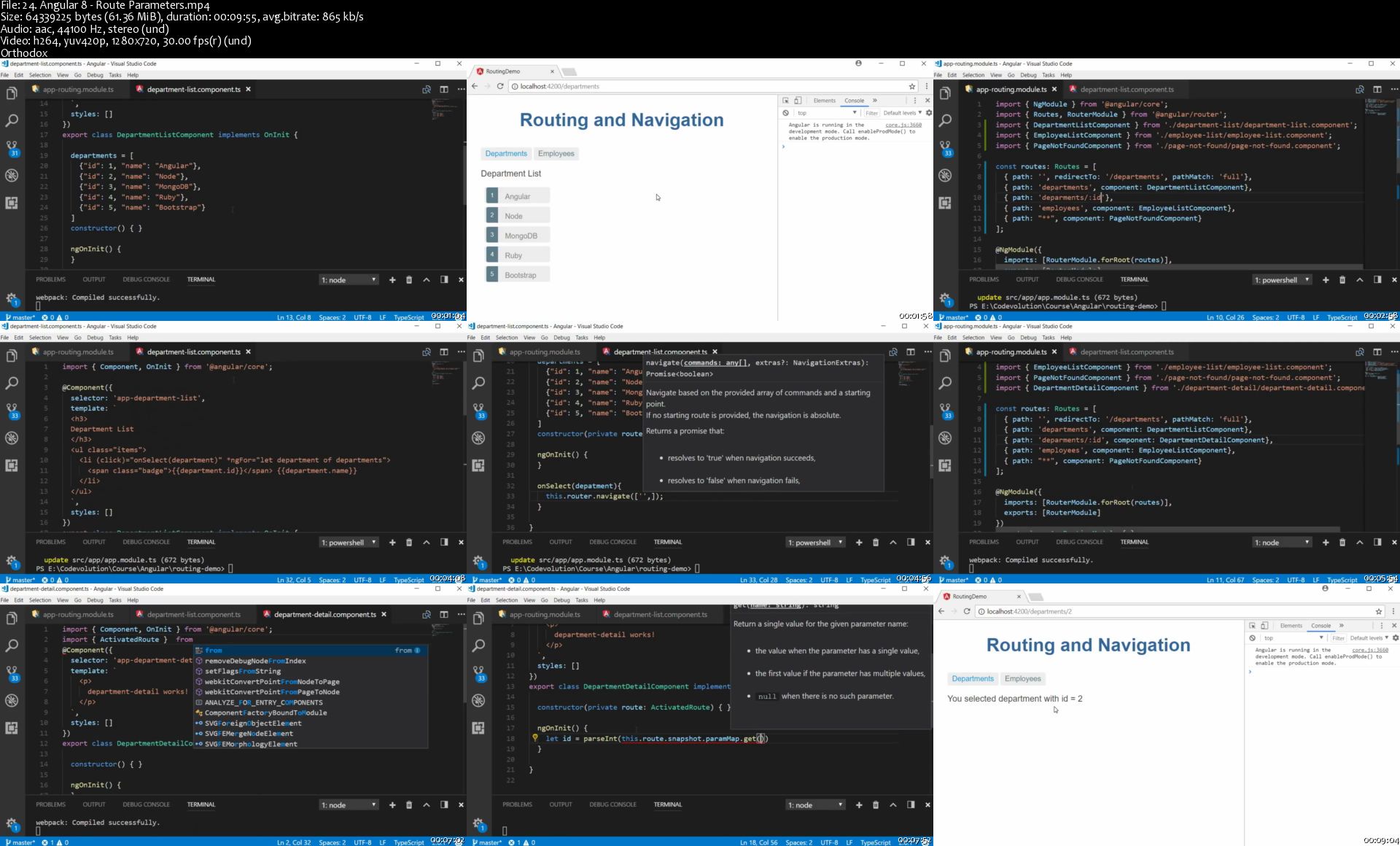Image resolution: width=1400 pixels, height=846 pixels.
Task: Reload page in the localhost:4200/departments/2 Chrome window
Action: pyautogui.click(x=967, y=611)
